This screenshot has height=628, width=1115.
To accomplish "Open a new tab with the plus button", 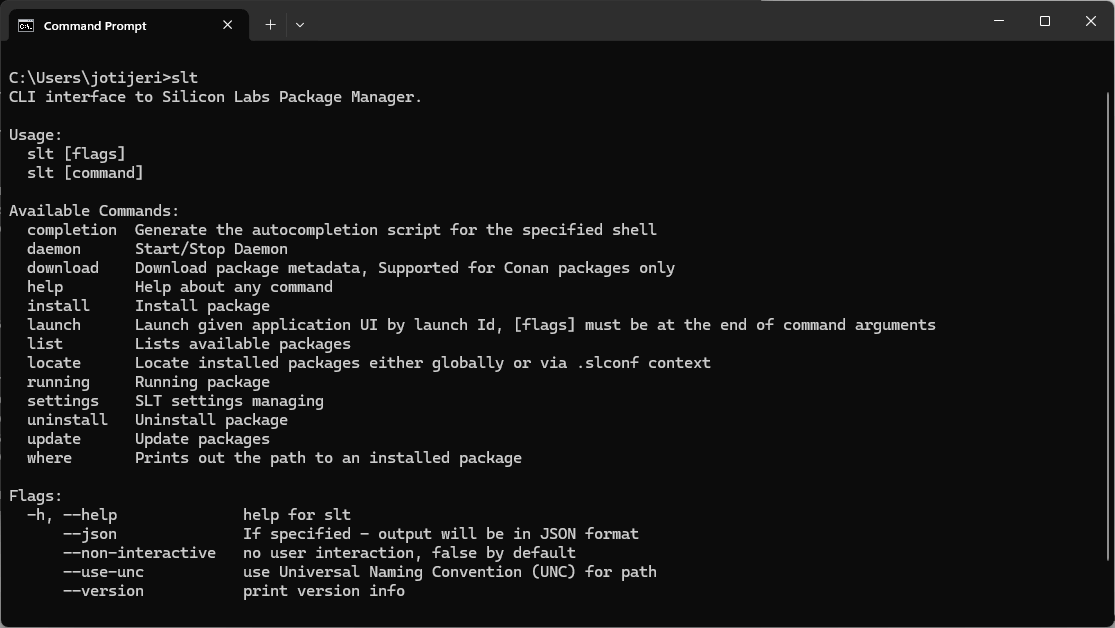I will click(270, 25).
